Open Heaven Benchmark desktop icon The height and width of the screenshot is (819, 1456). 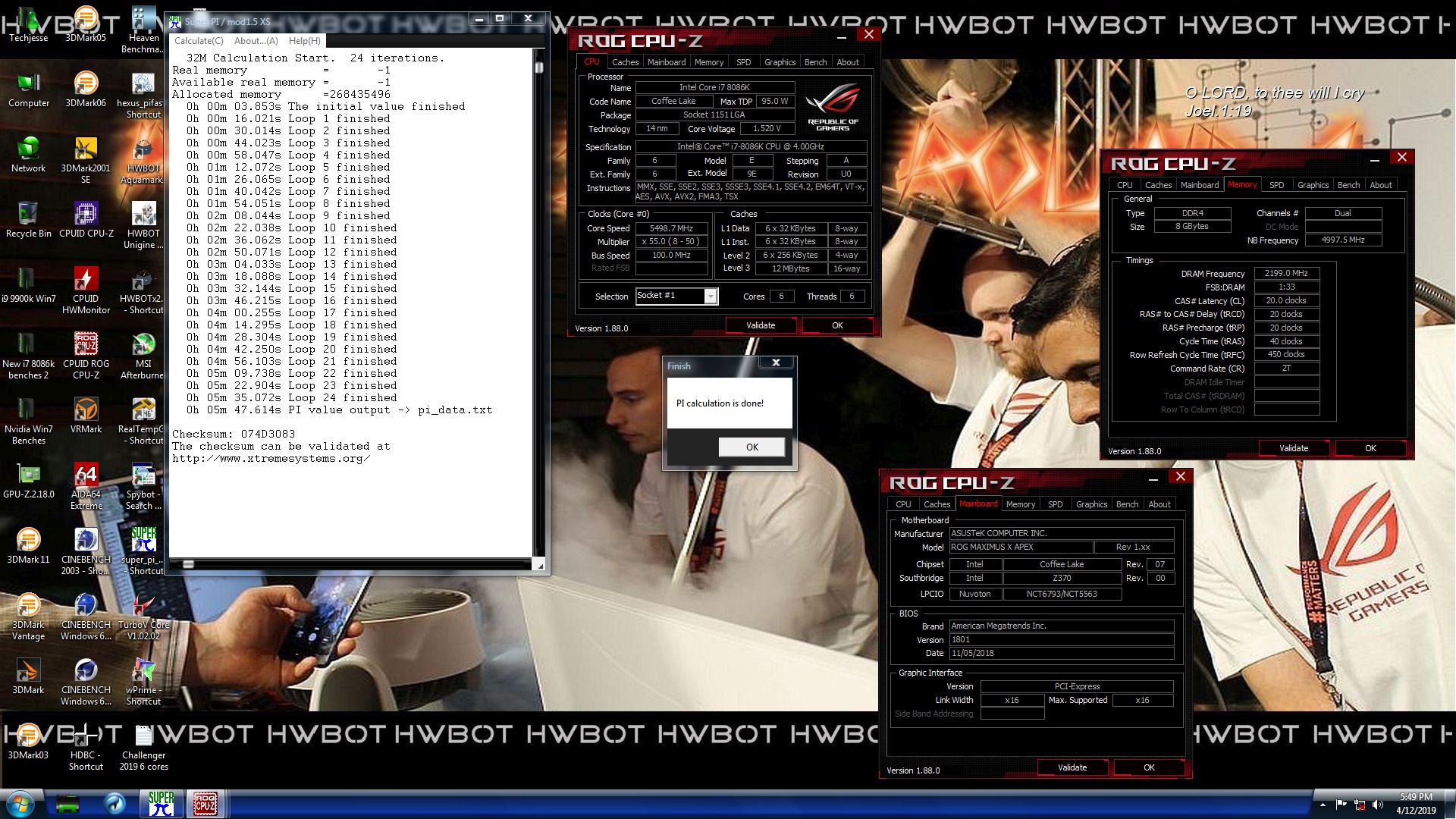pyautogui.click(x=143, y=30)
